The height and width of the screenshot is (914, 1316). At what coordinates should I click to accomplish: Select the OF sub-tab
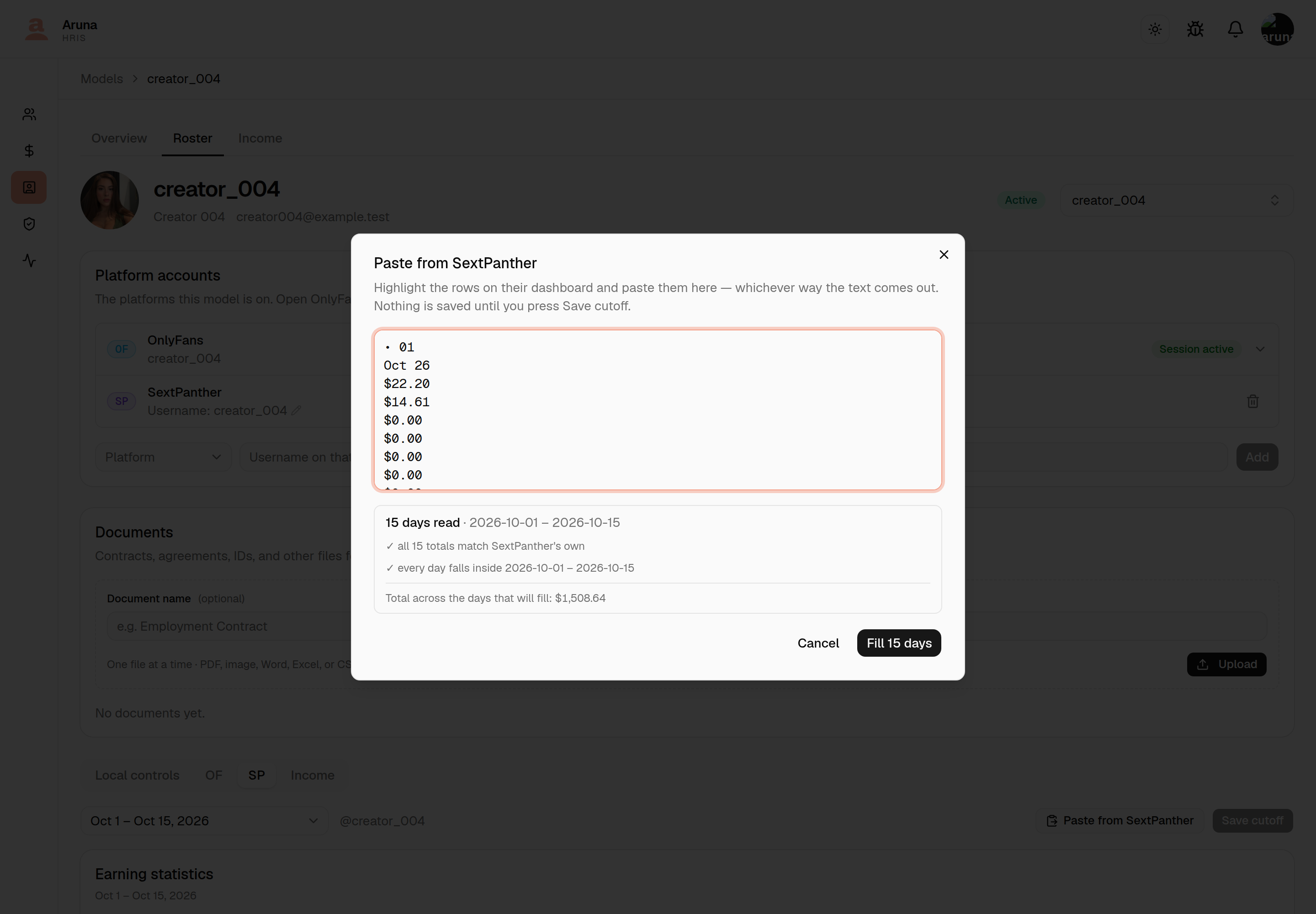pyautogui.click(x=213, y=775)
